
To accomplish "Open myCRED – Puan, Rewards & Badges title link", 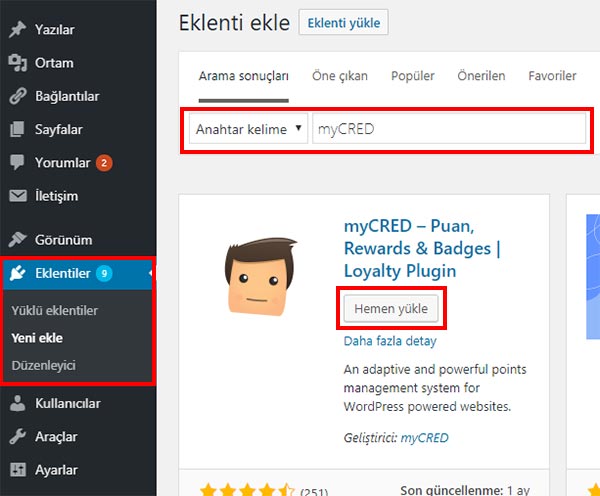I will pyautogui.click(x=422, y=248).
